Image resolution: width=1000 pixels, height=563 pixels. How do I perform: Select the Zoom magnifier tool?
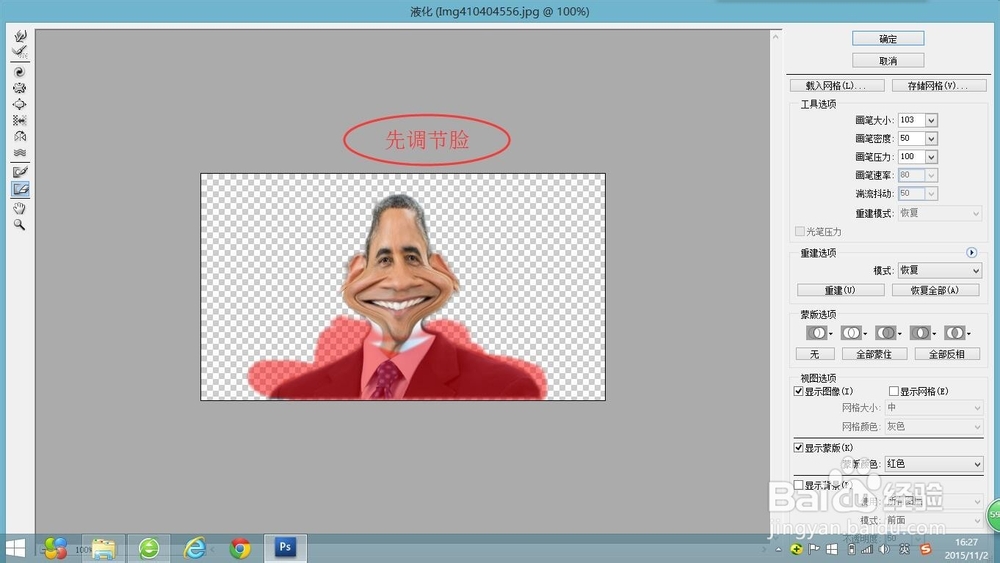20,224
